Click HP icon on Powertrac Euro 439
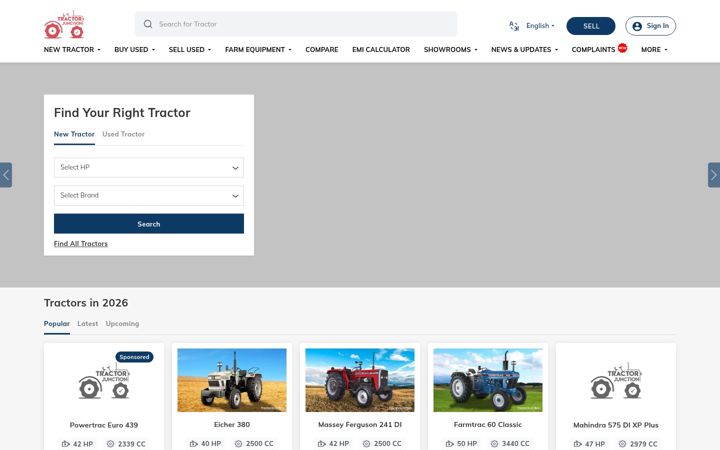Viewport: 720px width, 450px height. point(66,444)
